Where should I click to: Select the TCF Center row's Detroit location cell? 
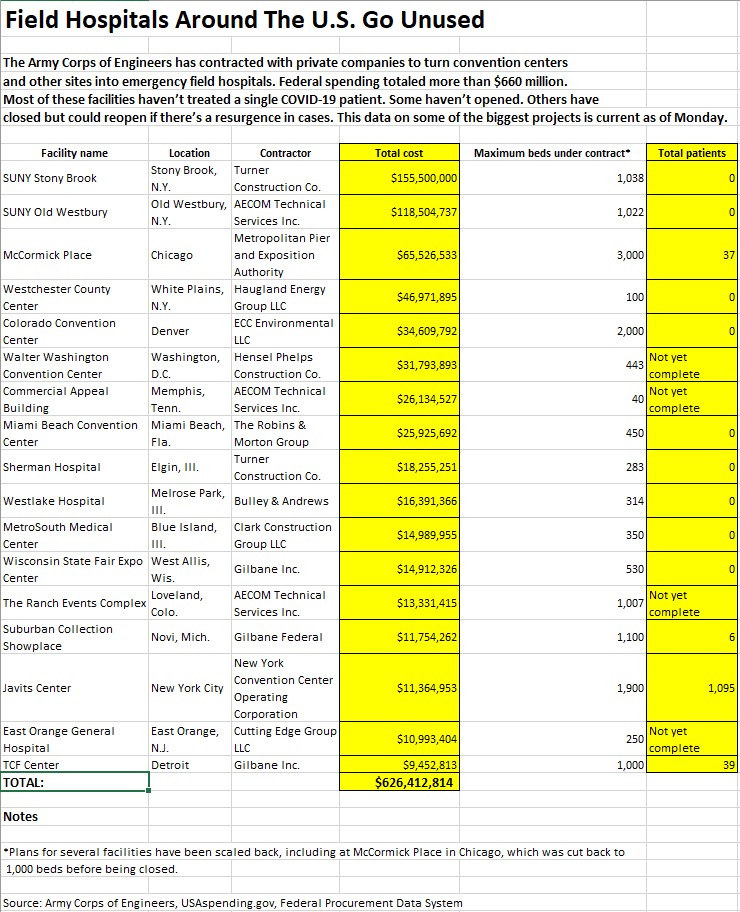coord(189,765)
